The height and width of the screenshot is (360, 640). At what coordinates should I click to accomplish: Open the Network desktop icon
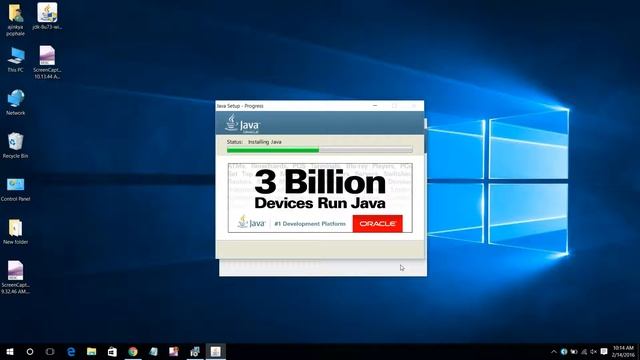[16, 102]
